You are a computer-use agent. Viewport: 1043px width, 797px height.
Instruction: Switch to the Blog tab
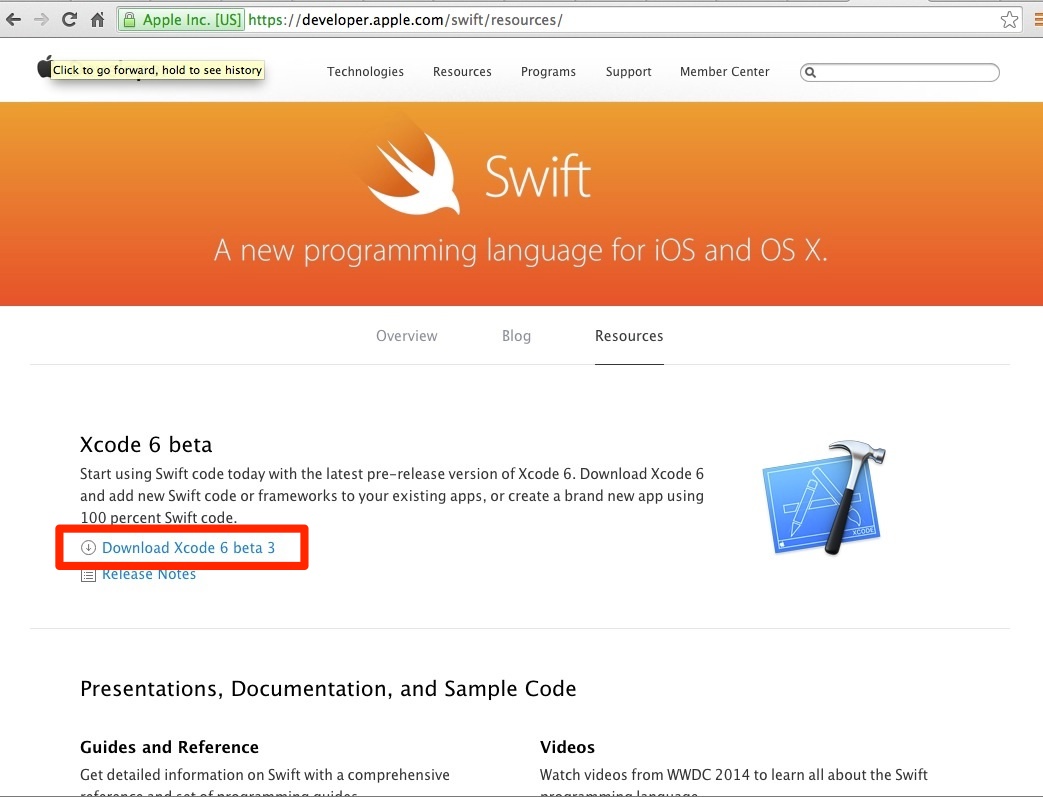point(516,336)
